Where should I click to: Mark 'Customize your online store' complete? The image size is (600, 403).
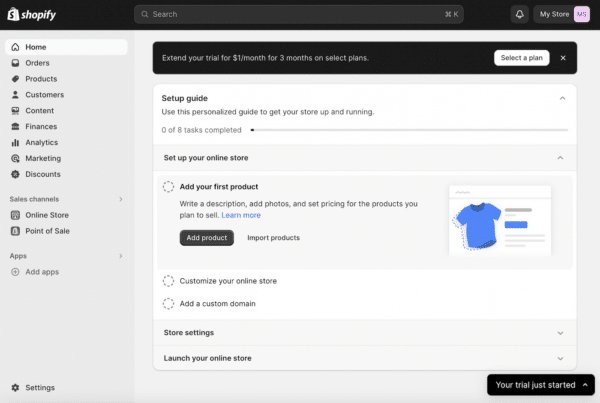point(168,281)
